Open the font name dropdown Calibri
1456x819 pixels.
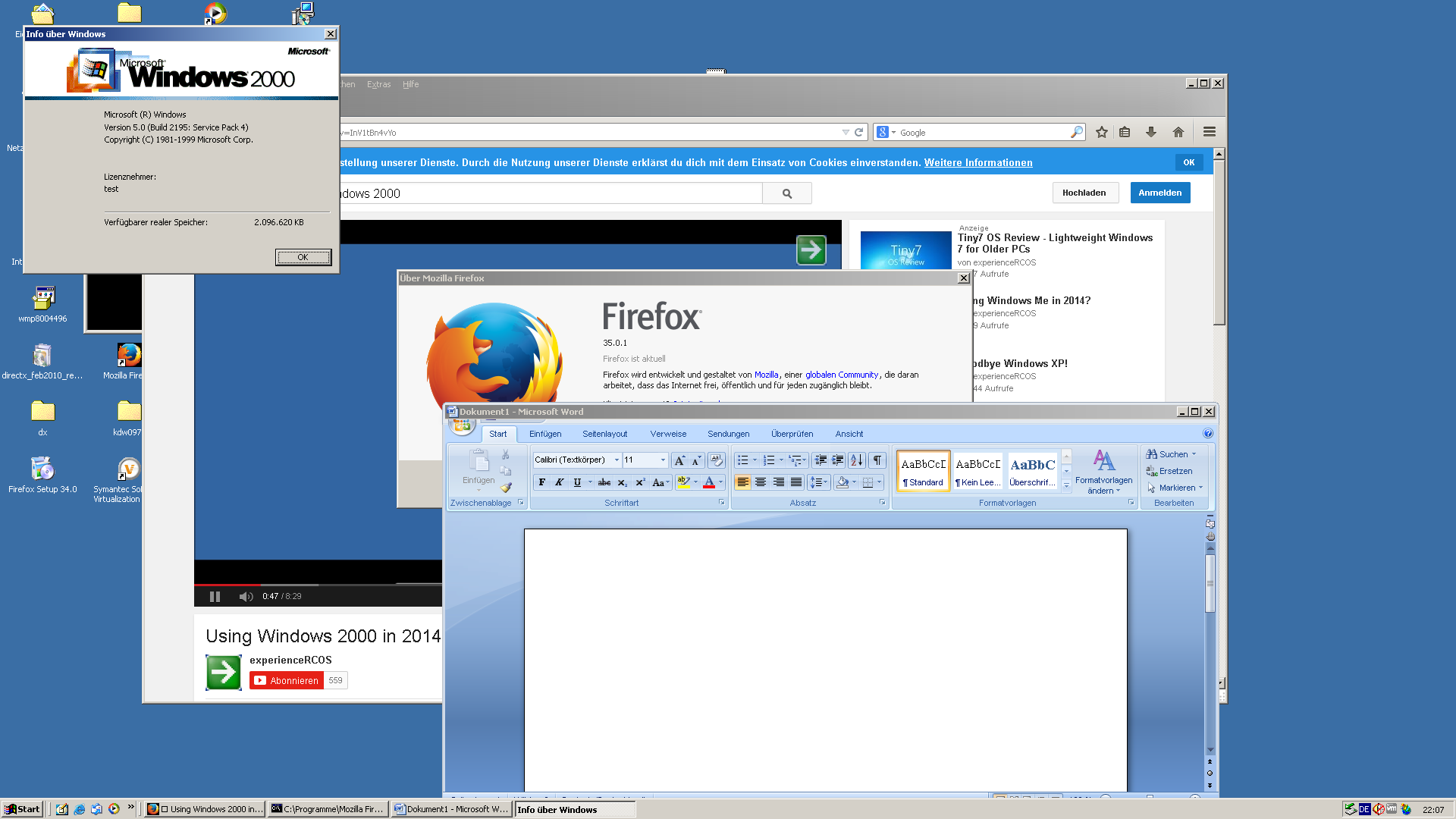point(617,460)
